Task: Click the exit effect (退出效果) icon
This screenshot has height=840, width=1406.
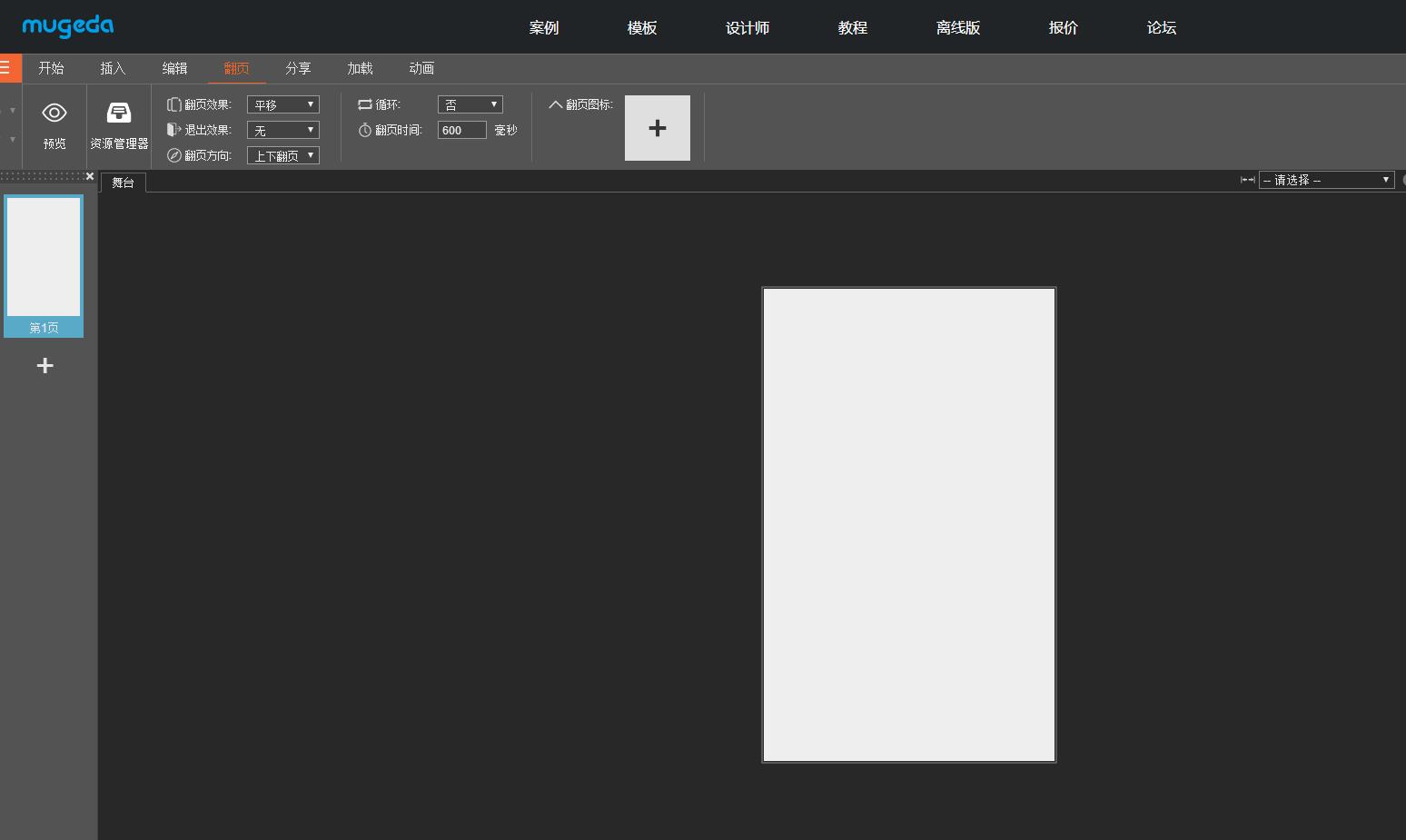Action: pyautogui.click(x=173, y=130)
